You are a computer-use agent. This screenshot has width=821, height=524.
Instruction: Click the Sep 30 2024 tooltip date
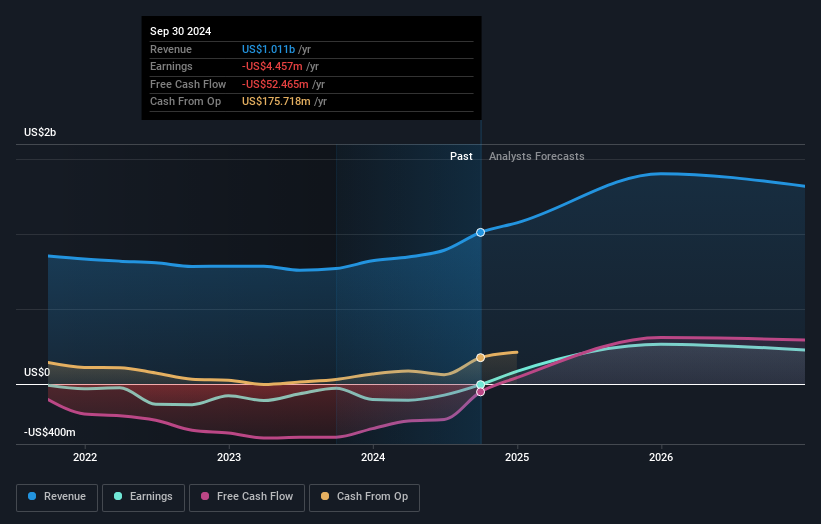coord(180,31)
